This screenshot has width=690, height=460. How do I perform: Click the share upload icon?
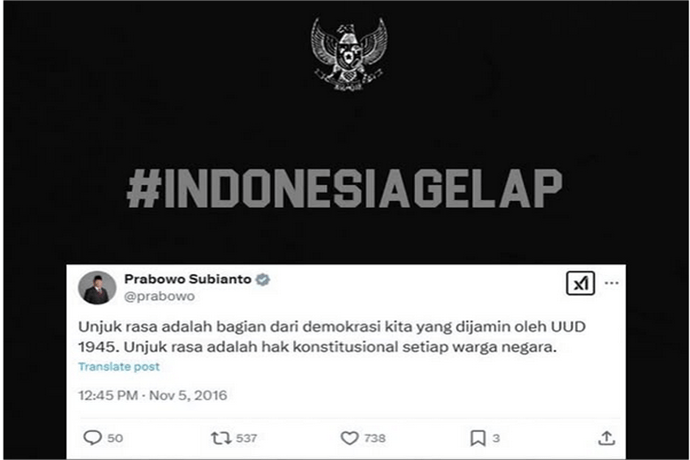click(606, 438)
